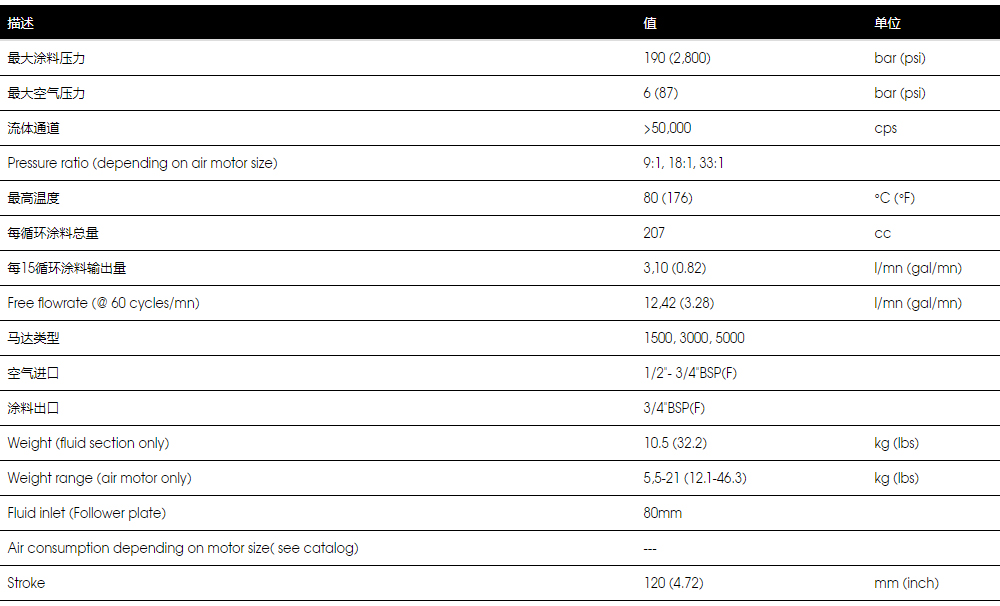Click the Stroke unit mm (inch)

[x=906, y=583]
